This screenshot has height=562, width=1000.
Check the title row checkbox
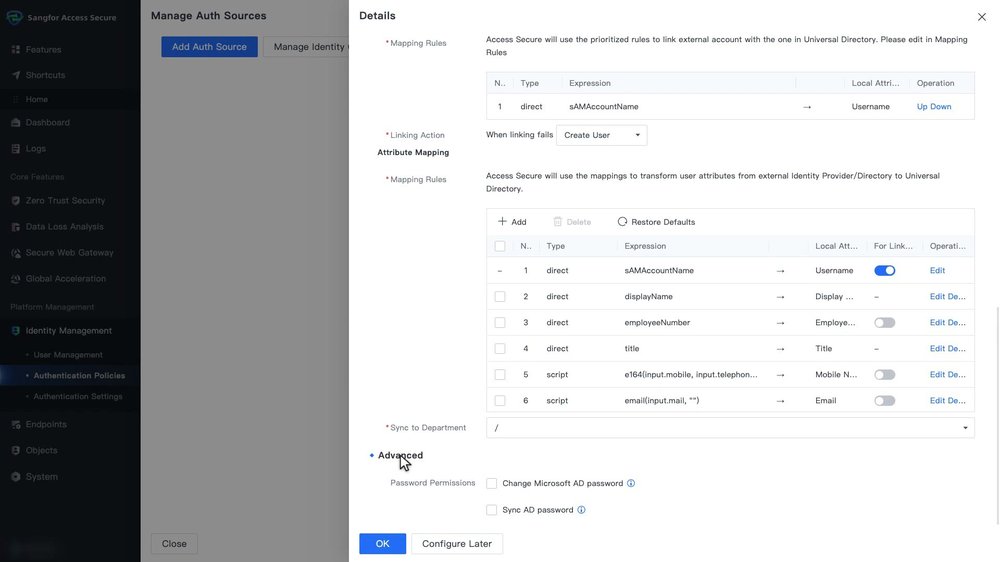[500, 349]
